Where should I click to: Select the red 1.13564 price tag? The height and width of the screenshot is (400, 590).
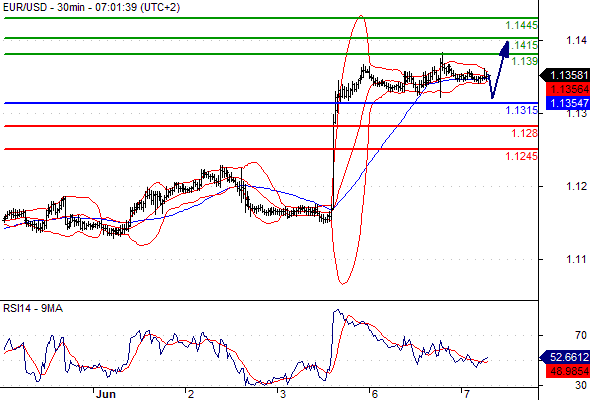click(568, 89)
